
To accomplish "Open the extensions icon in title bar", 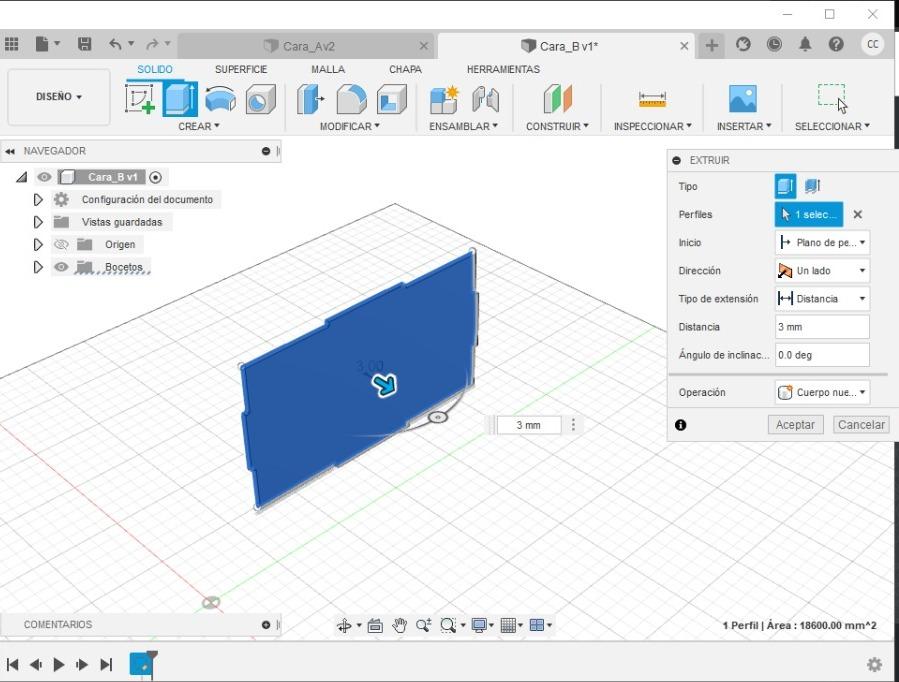I will [x=743, y=44].
